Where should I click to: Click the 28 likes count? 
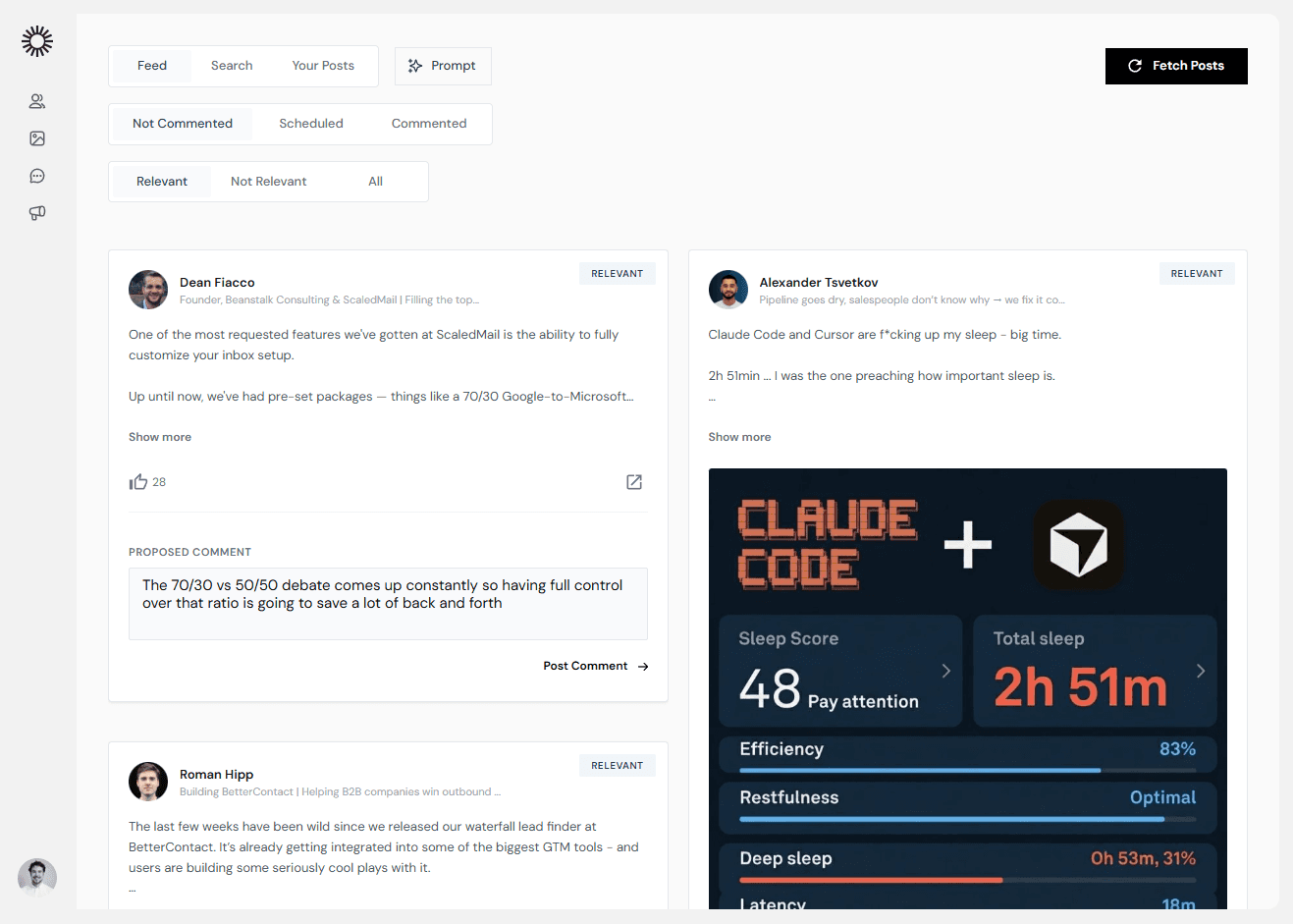[159, 482]
